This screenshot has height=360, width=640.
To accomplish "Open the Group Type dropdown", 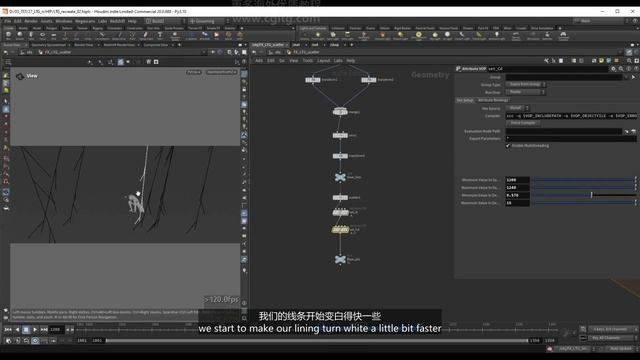I will [x=526, y=84].
